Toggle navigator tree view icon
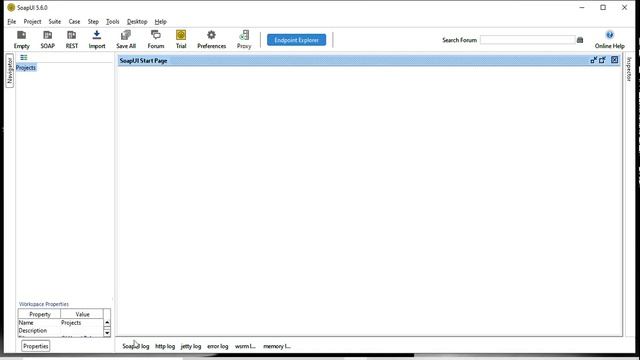The width and height of the screenshot is (640, 360). point(24,58)
